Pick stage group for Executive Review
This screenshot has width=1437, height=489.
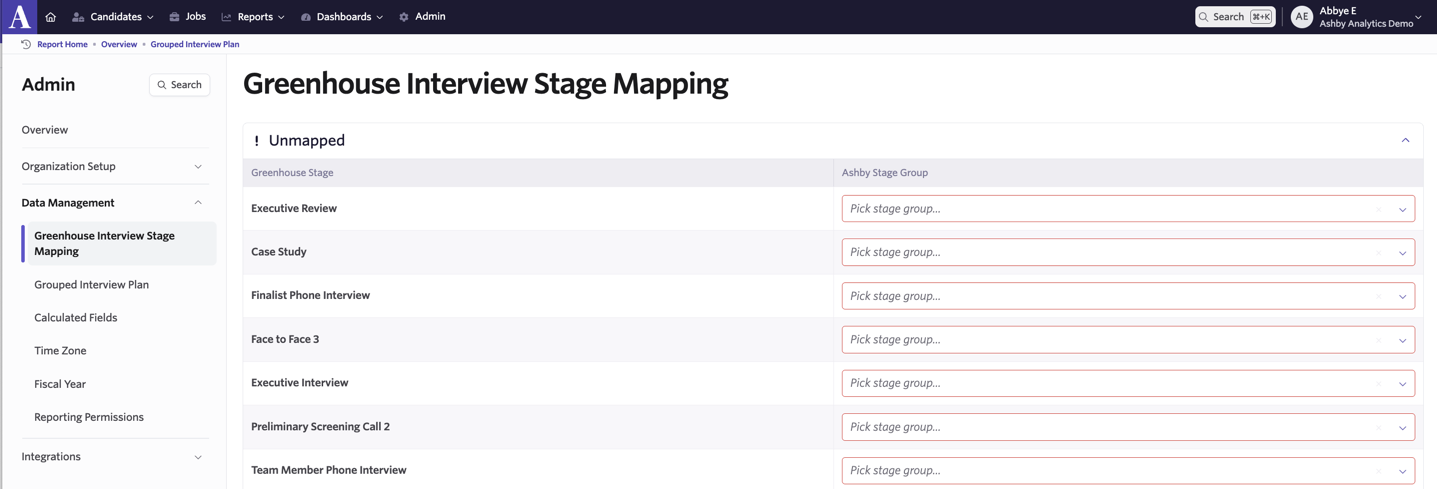(1128, 209)
